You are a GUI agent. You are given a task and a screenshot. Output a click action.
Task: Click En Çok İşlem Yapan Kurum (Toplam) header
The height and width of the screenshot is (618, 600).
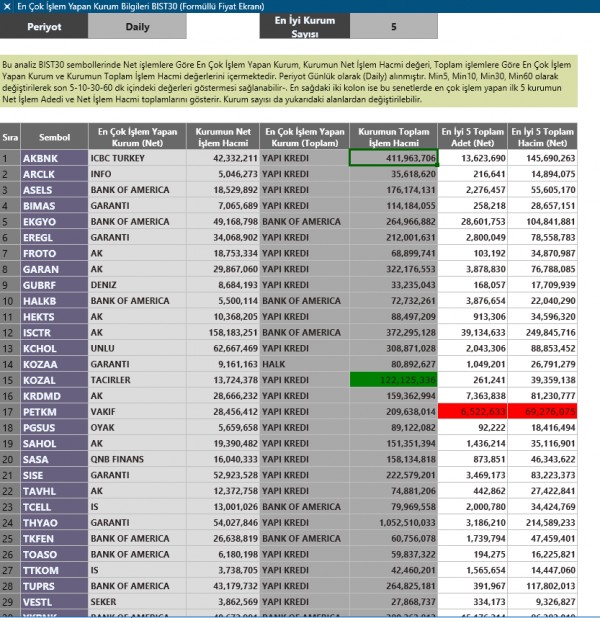point(305,137)
